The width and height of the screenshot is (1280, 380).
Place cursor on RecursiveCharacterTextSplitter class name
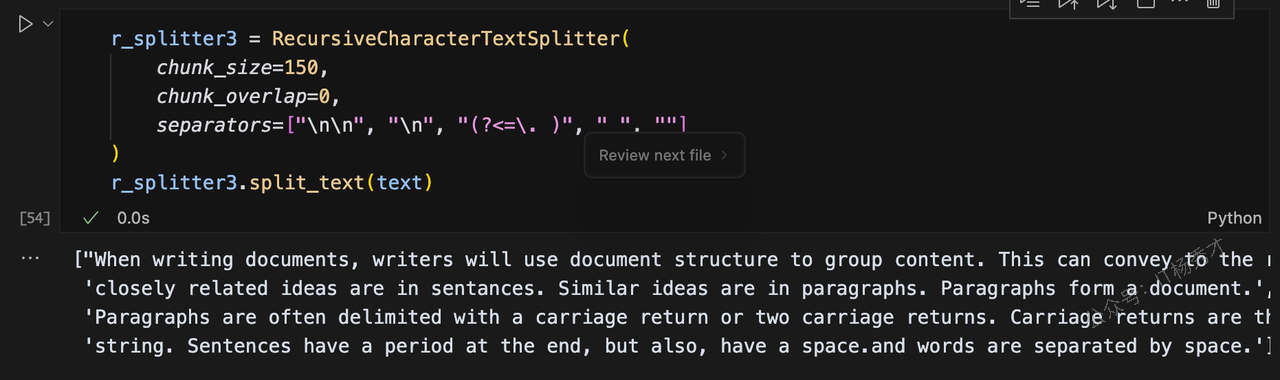pos(446,39)
